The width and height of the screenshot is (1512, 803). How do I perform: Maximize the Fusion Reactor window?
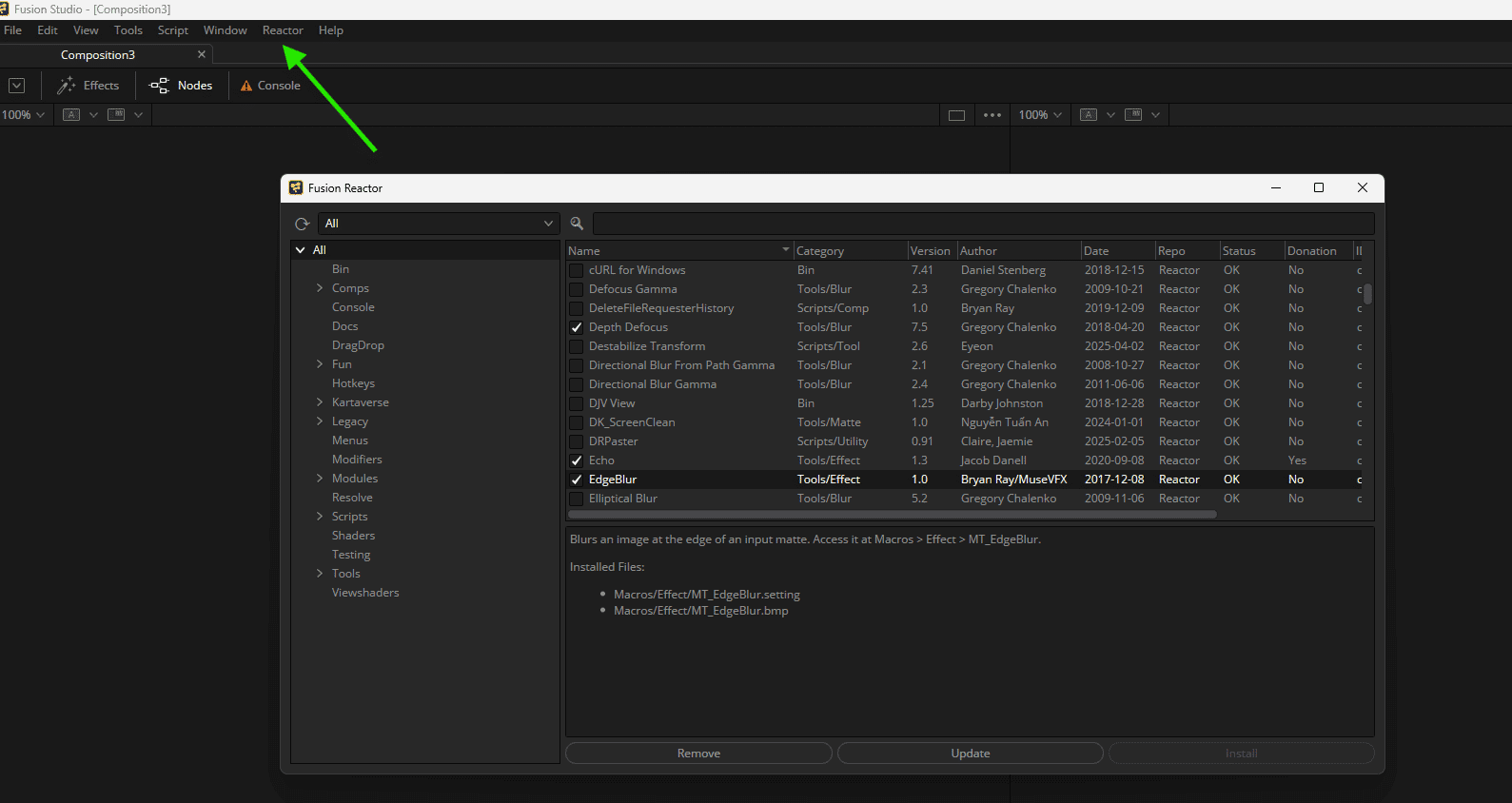click(1319, 187)
